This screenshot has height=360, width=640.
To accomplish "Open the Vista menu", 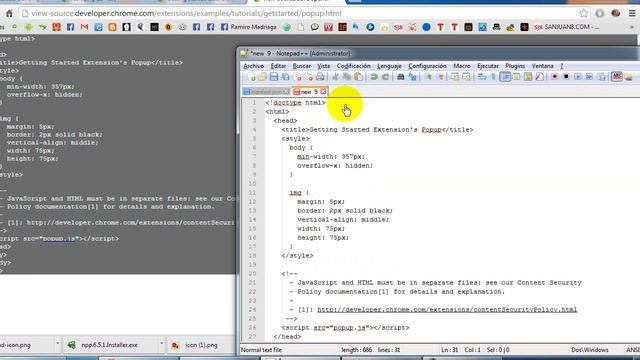I will (324, 66).
